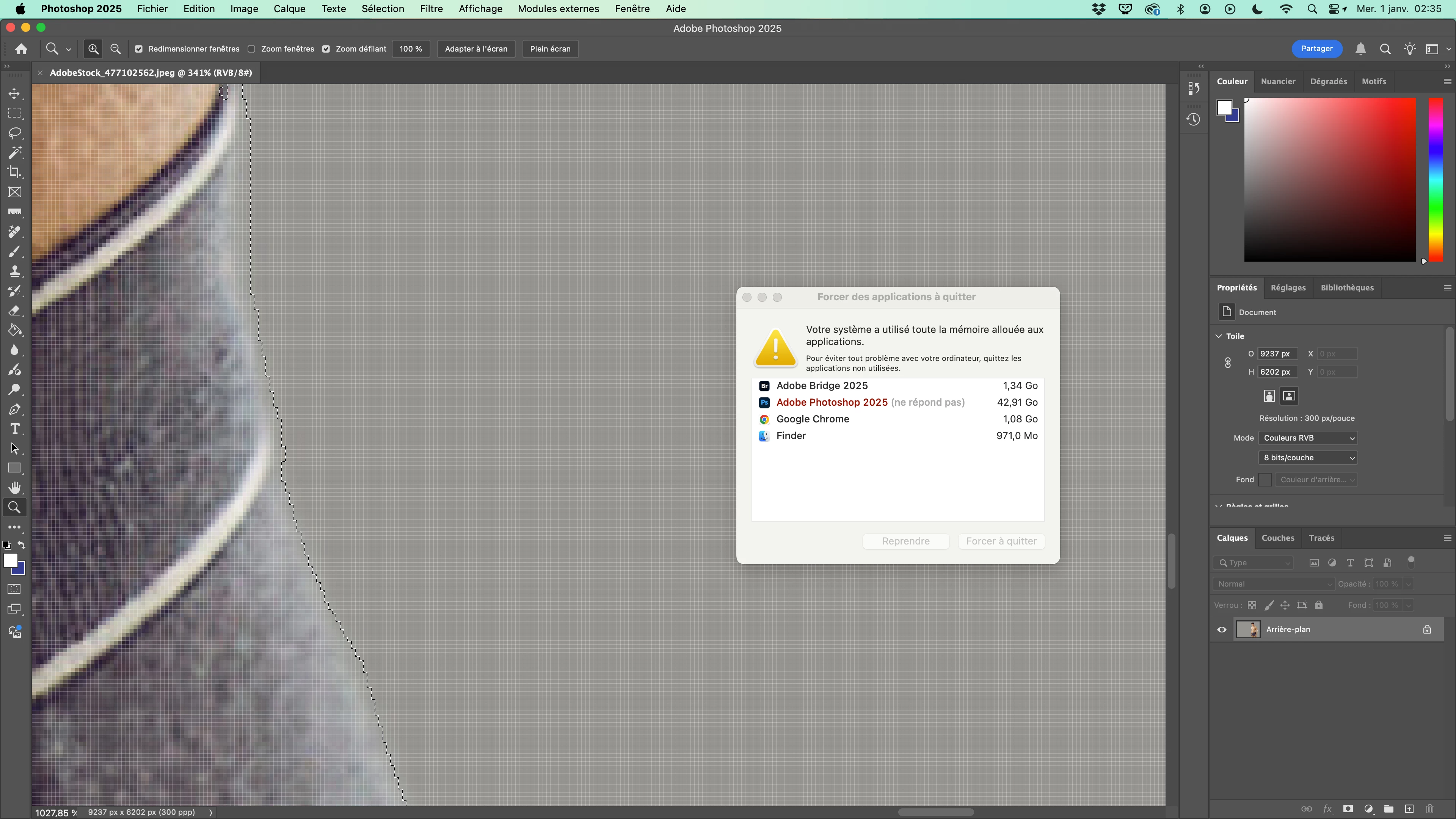
Task: Select the Horizontal Type tool
Action: 15,429
